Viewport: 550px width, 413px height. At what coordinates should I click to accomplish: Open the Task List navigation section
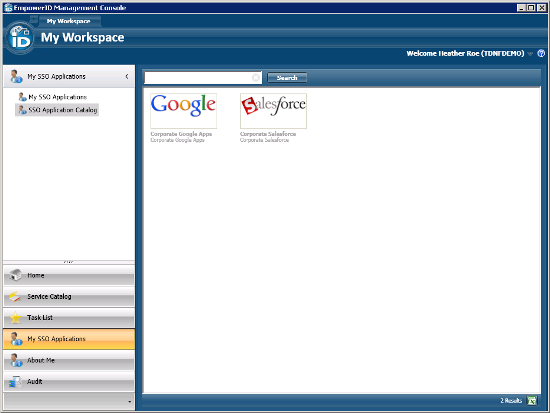(69, 318)
